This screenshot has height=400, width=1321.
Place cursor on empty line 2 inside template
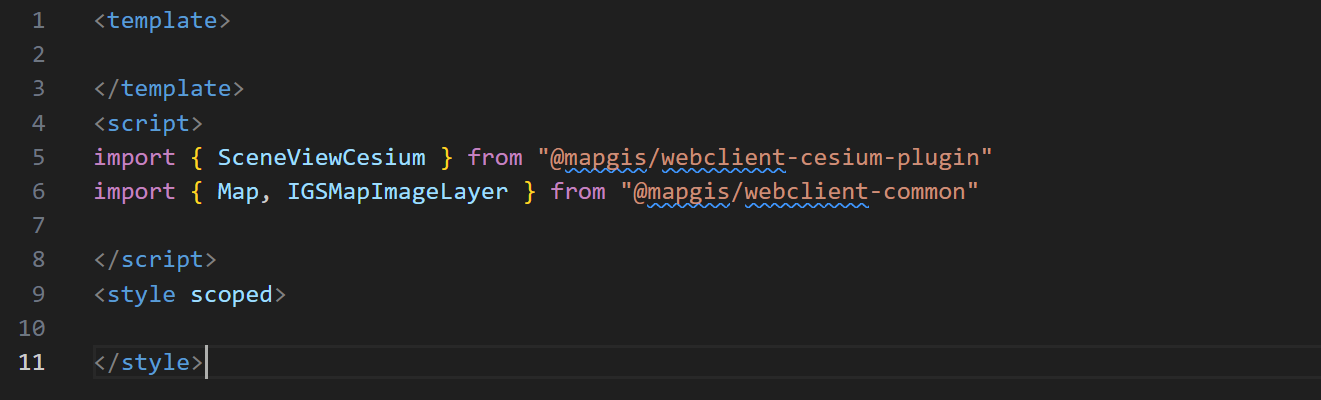click(x=700, y=54)
